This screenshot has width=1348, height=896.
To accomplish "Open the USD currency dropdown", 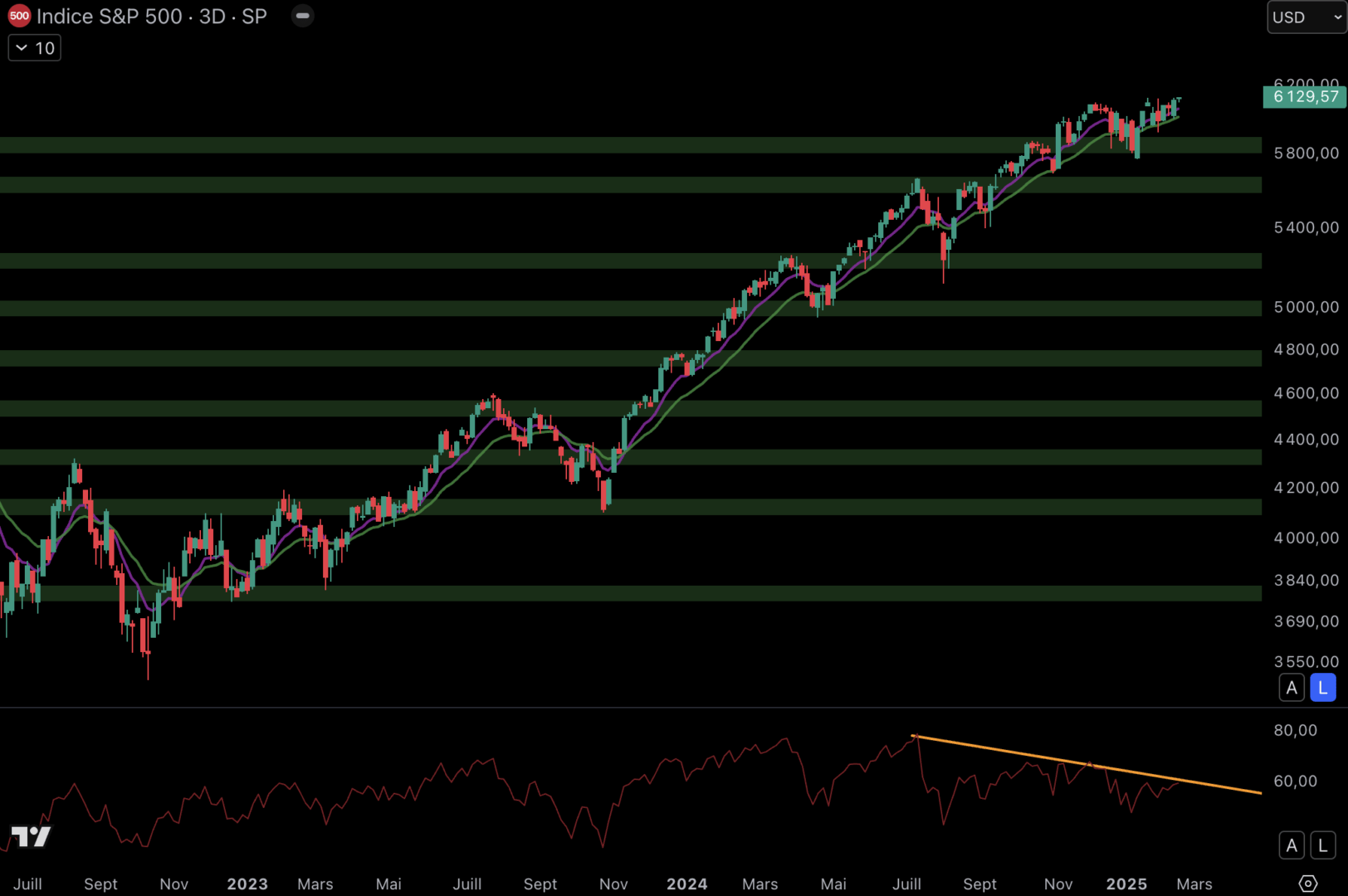I will pos(1306,17).
